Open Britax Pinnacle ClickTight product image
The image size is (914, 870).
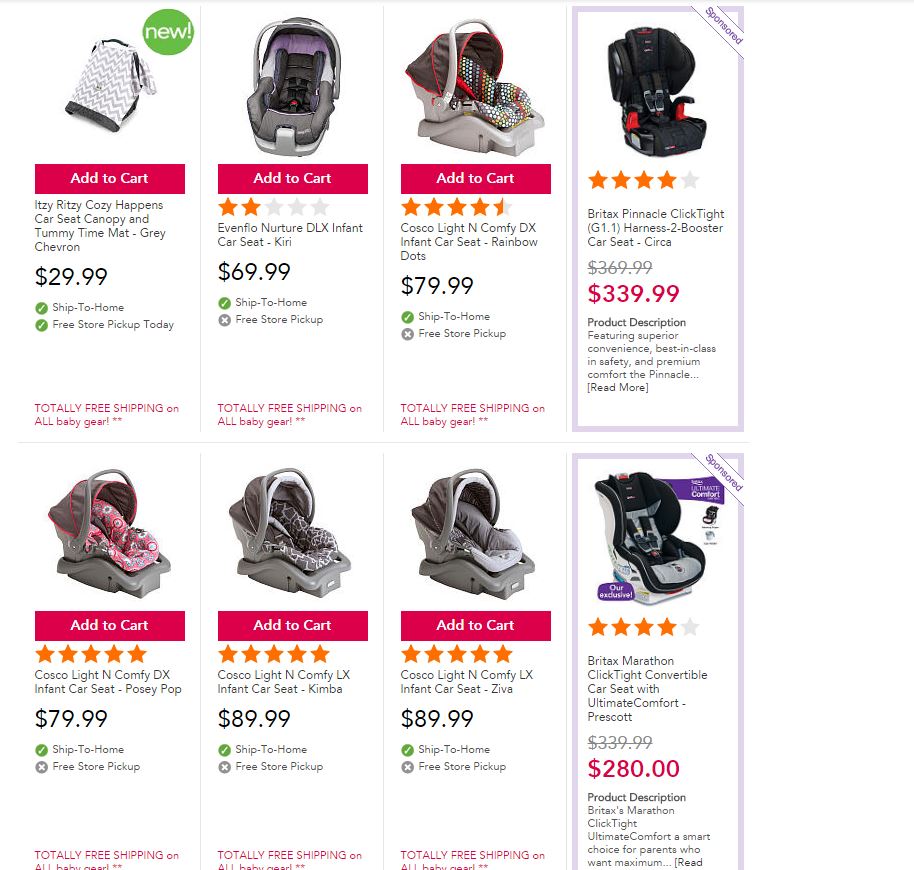[x=656, y=87]
